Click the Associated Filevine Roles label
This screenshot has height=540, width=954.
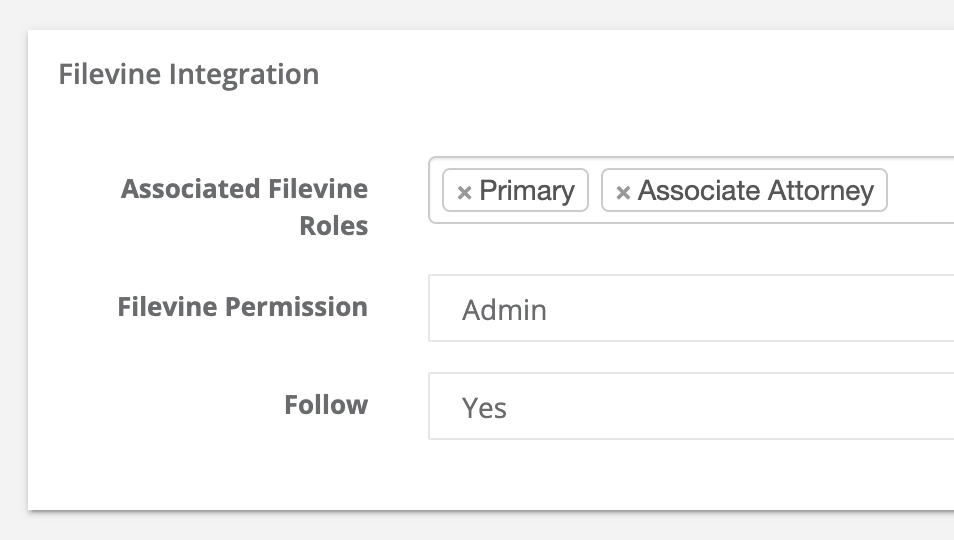245,207
